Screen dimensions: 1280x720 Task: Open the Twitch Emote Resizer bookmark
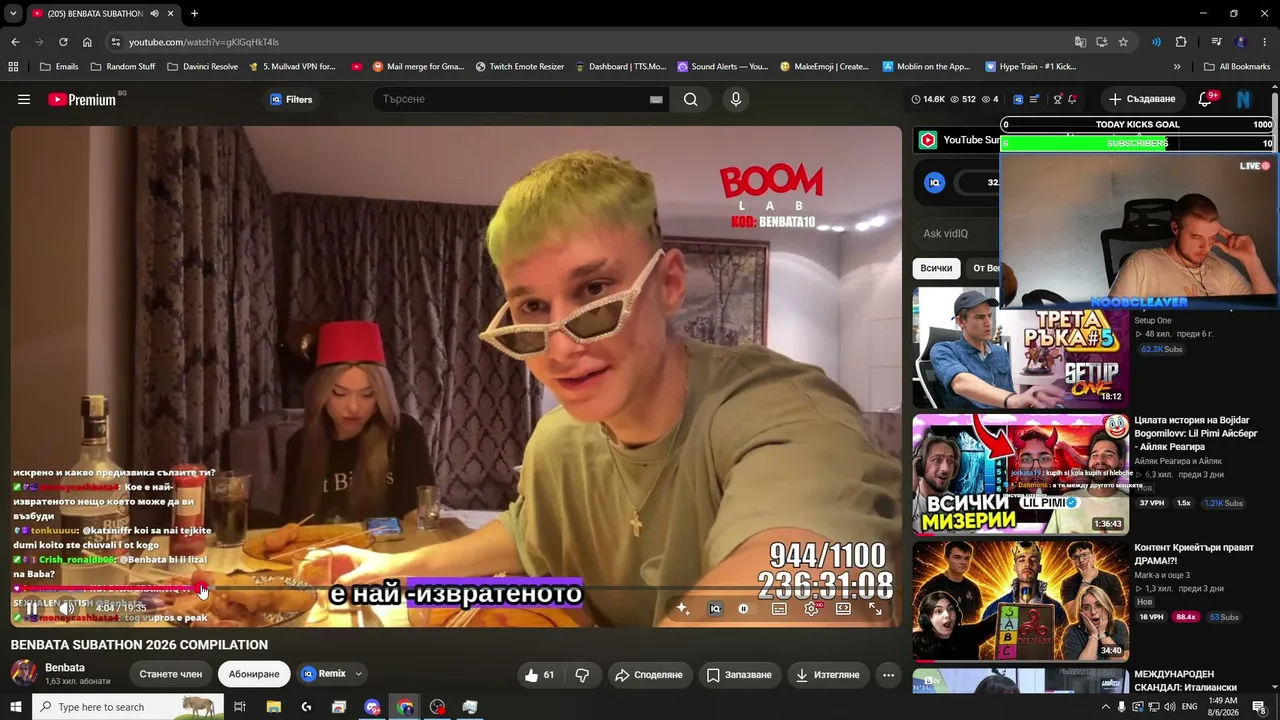tap(520, 67)
